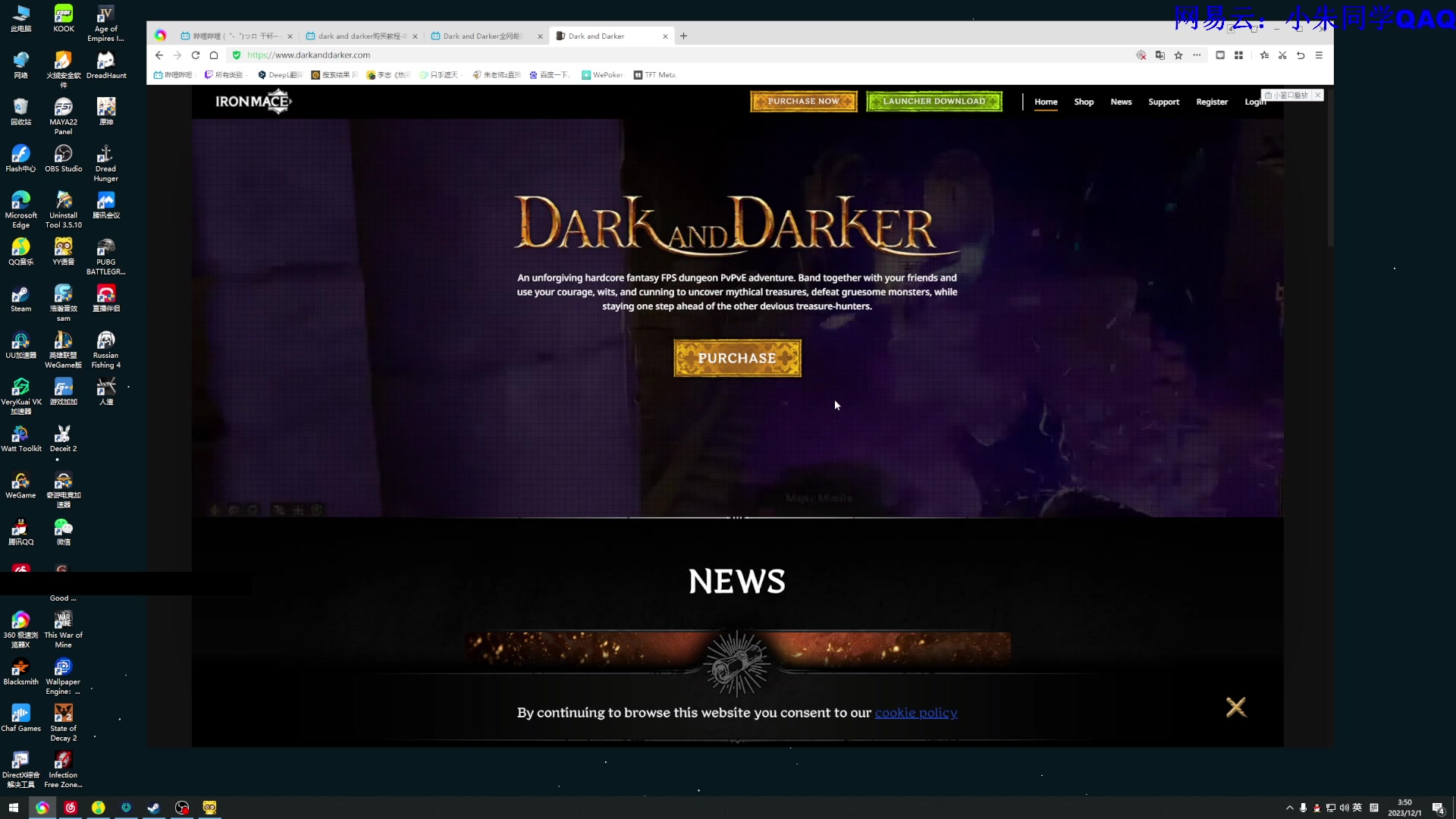Viewport: 1456px width, 819px height.
Task: Click the undo-close-tab arrow icon in toolbar
Action: [1301, 55]
